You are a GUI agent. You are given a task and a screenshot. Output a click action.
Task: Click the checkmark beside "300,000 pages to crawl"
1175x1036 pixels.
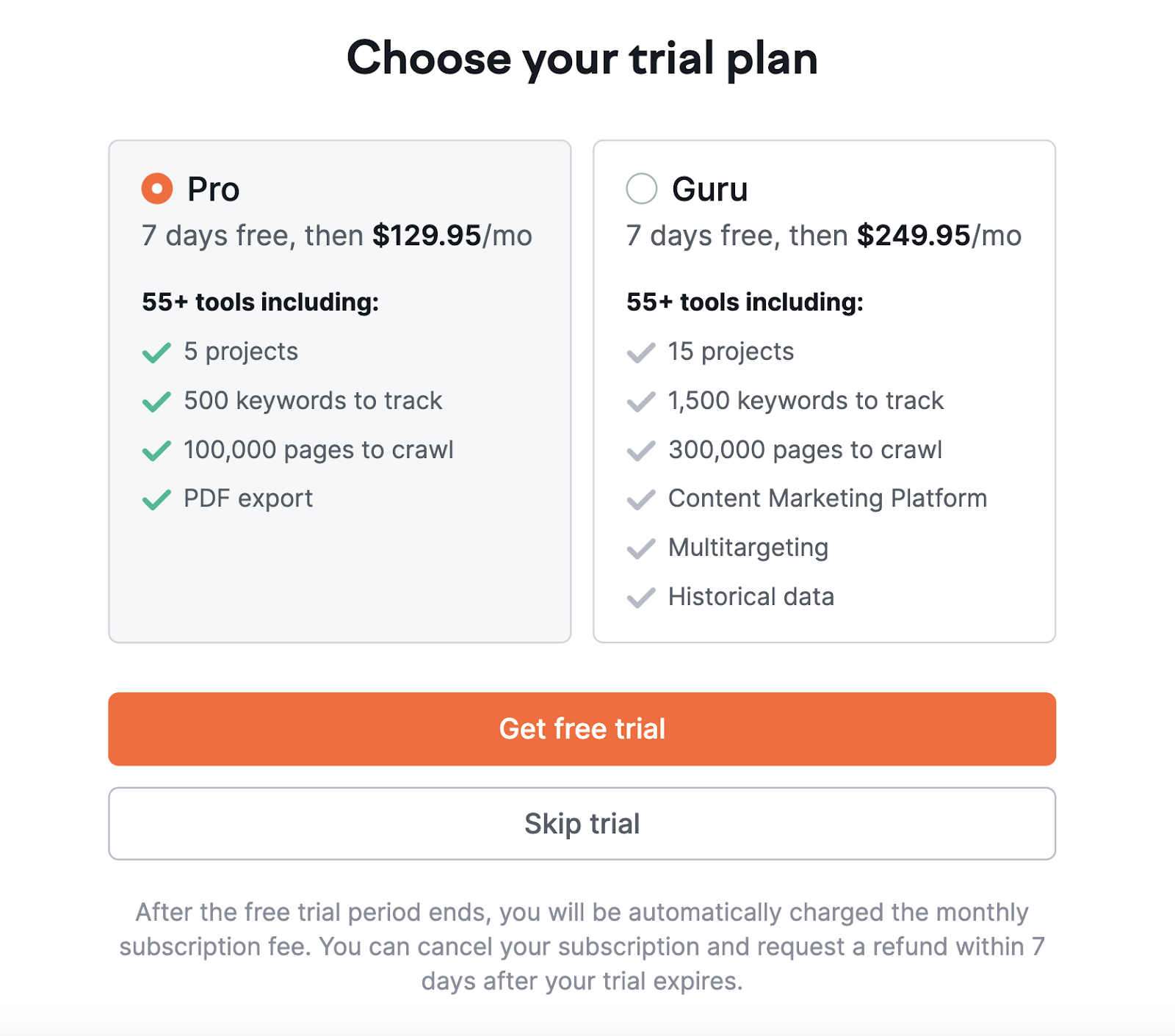641,451
